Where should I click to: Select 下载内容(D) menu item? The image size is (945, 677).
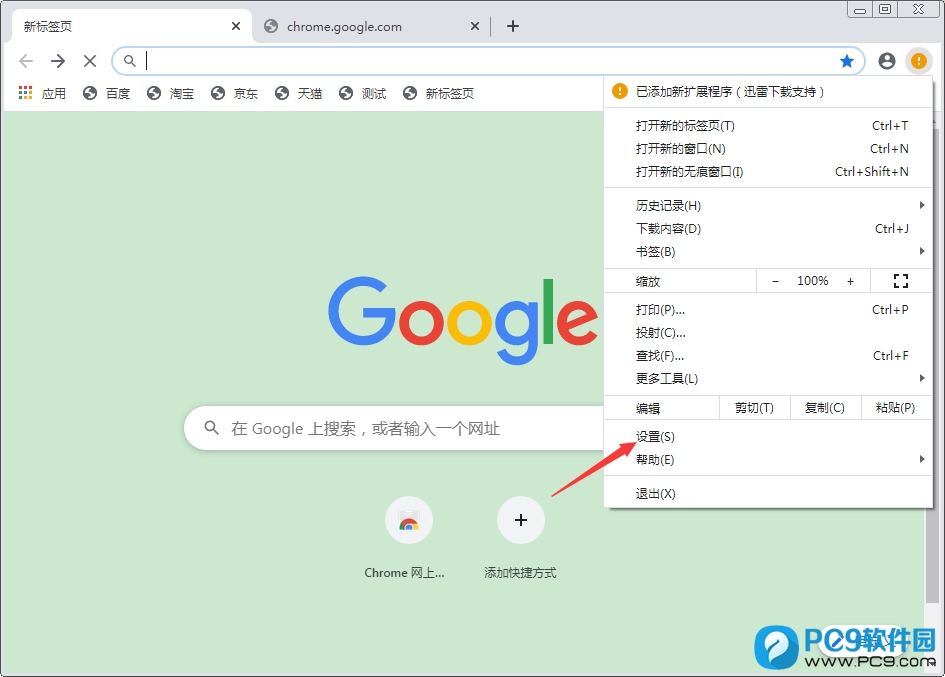768,228
